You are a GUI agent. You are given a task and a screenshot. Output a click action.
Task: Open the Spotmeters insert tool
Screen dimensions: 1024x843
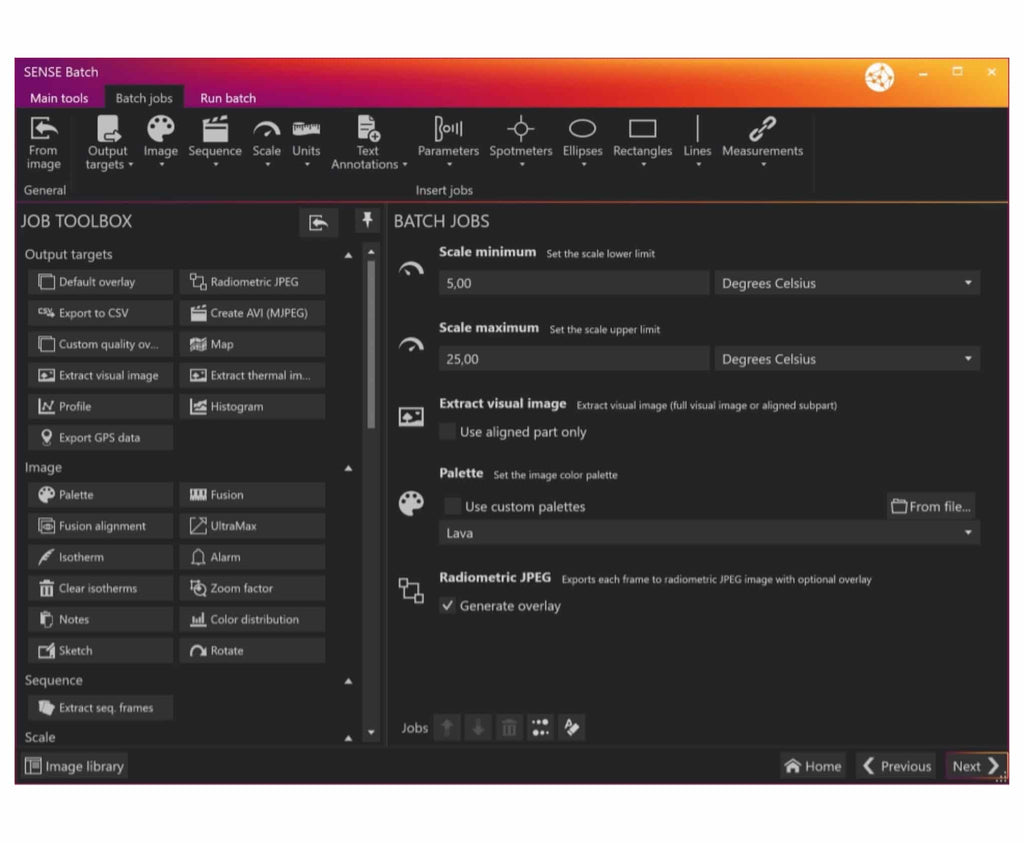pyautogui.click(x=520, y=140)
